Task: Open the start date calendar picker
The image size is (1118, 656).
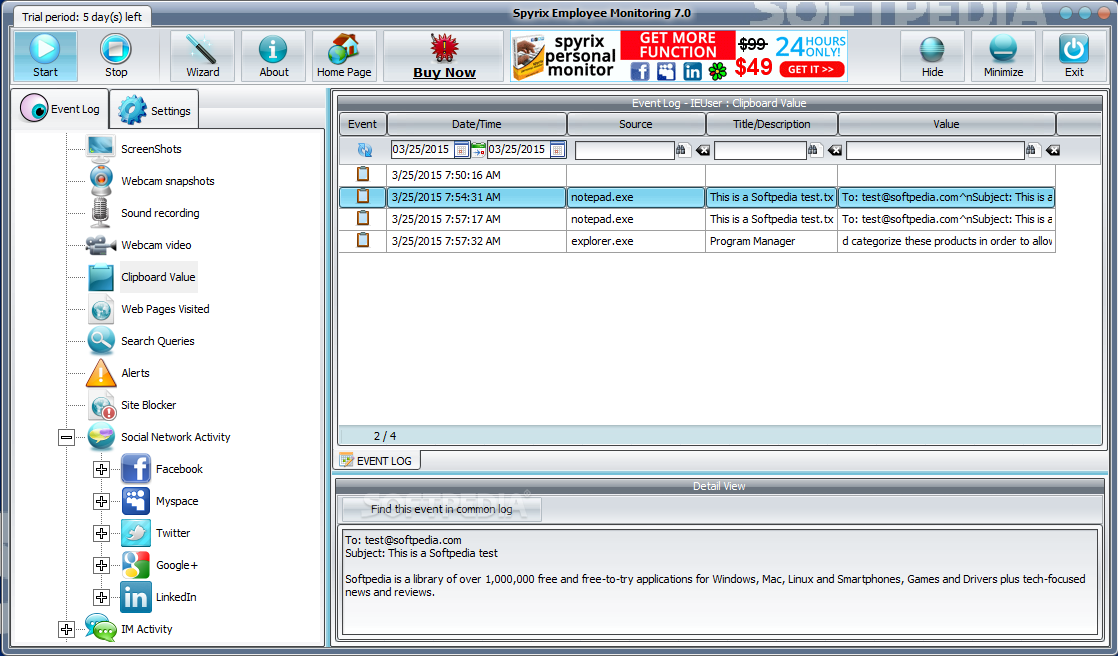Action: [461, 150]
